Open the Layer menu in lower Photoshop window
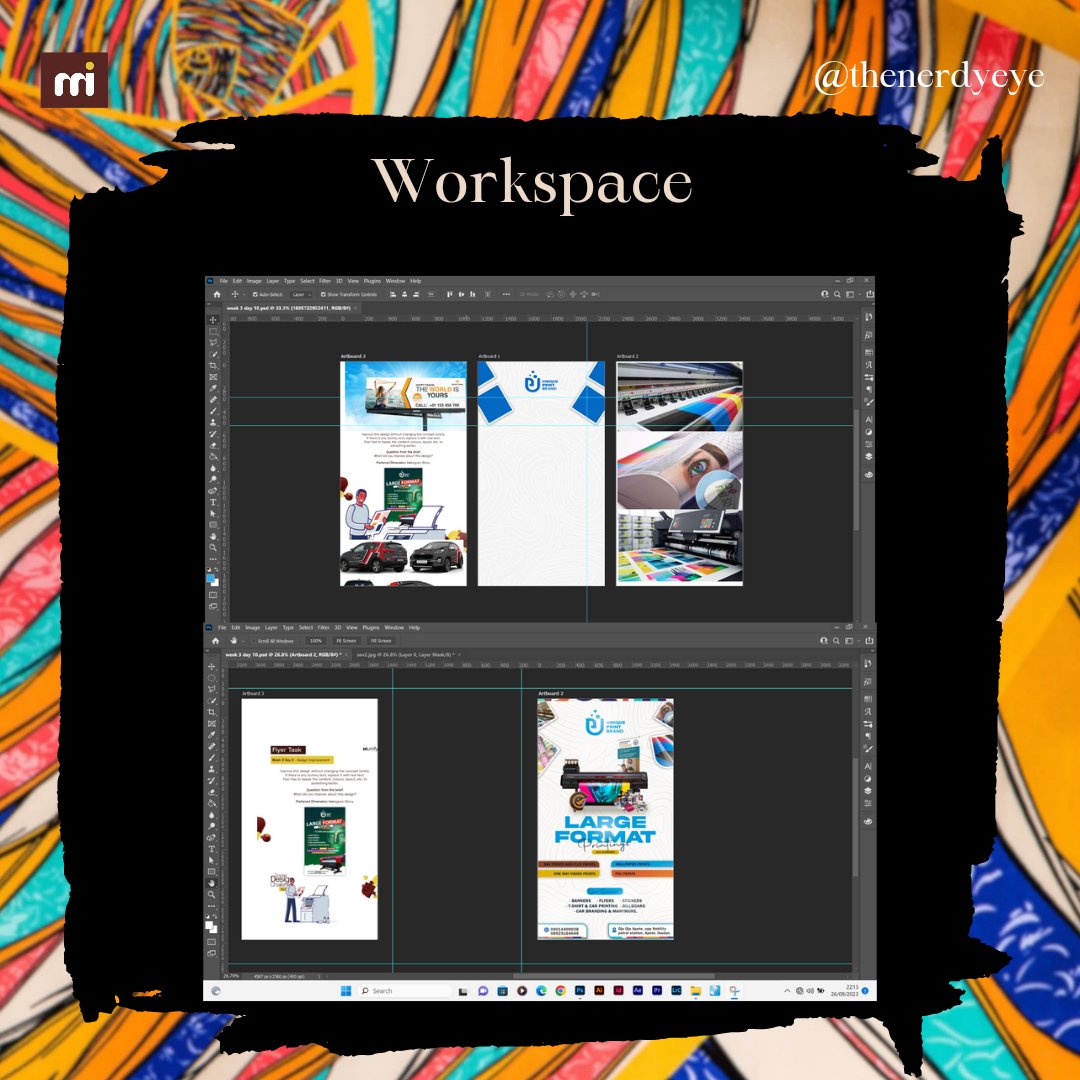Screen dimensions: 1080x1080 [x=271, y=627]
